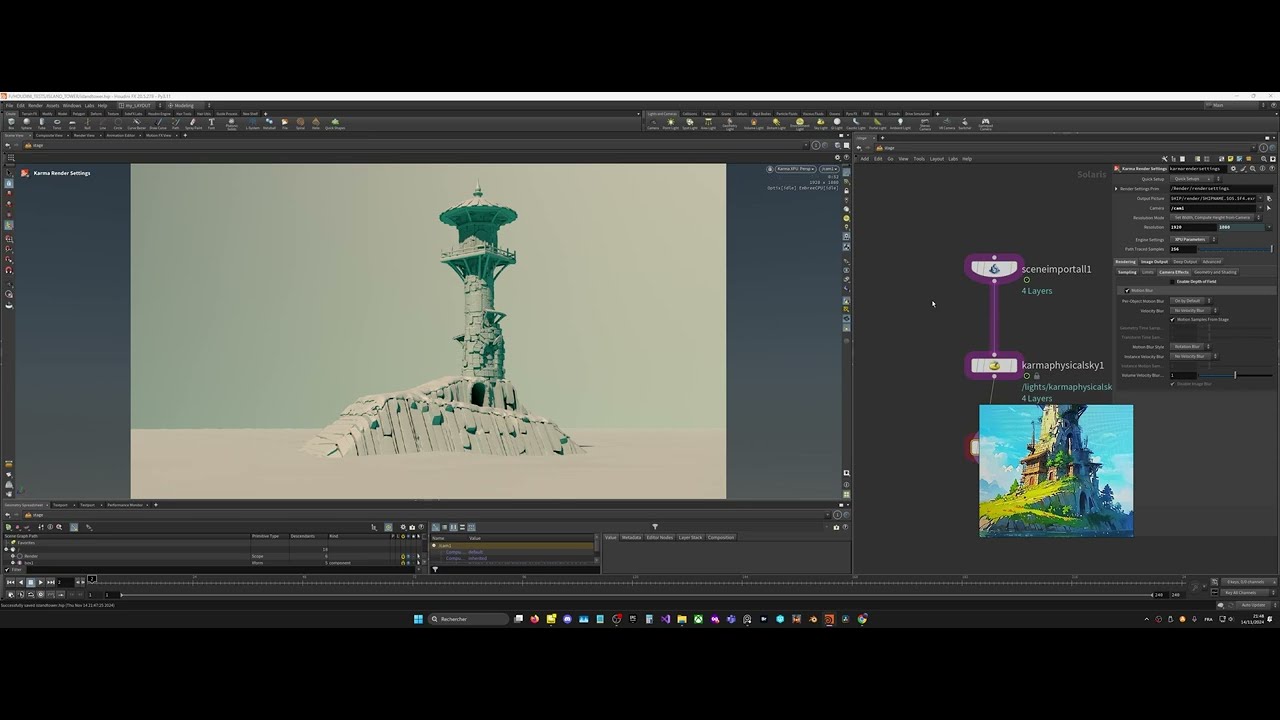Open the Output Picture file chooser
Image resolution: width=1280 pixels, height=720 pixels.
tap(1269, 199)
